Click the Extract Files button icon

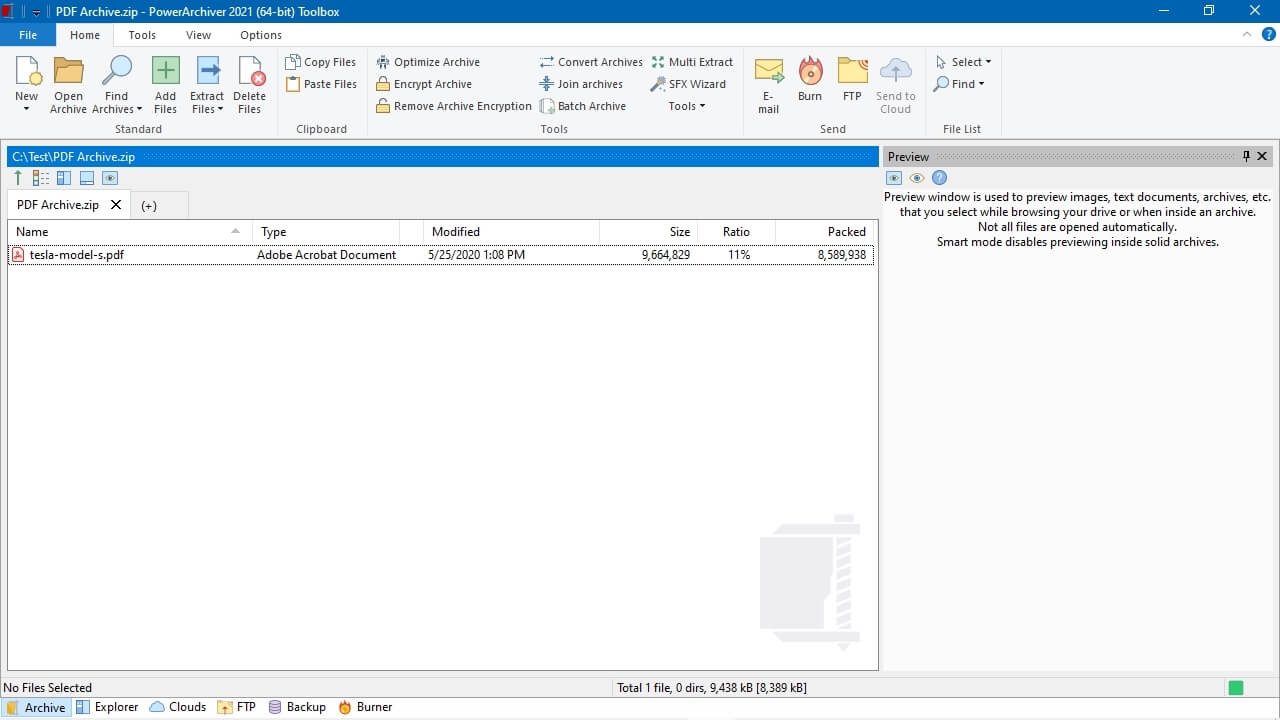(x=208, y=71)
